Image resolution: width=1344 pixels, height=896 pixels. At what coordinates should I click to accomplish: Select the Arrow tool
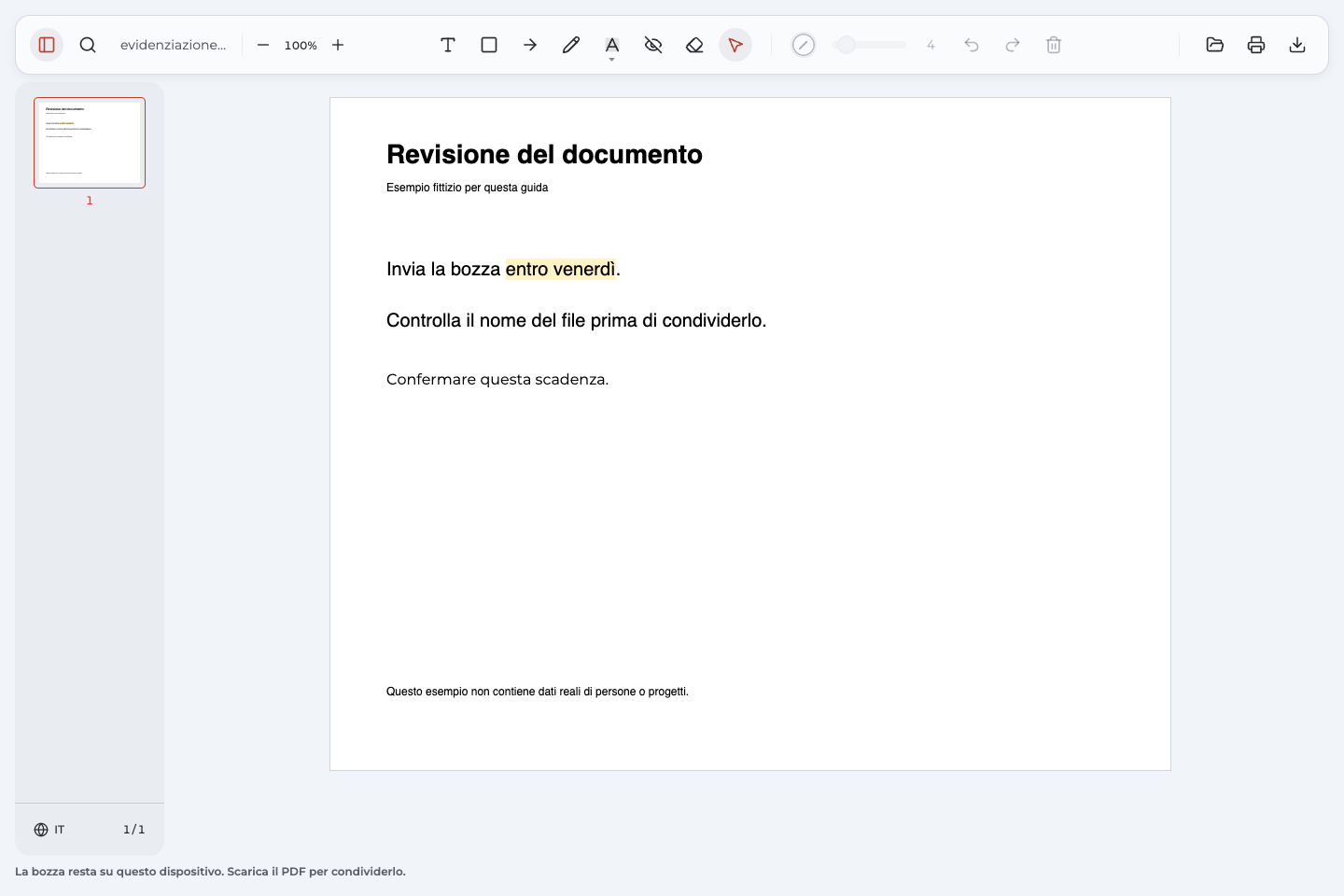(530, 45)
